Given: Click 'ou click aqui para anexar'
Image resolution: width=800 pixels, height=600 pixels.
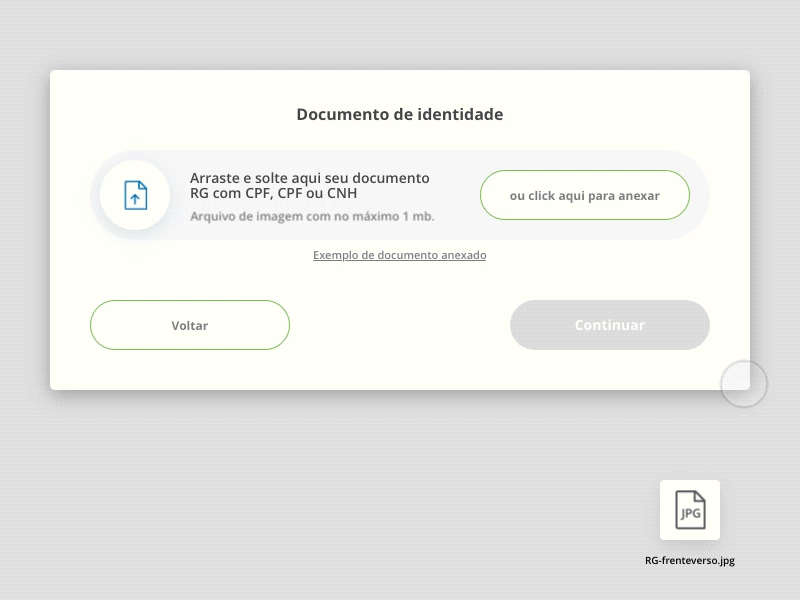Looking at the screenshot, I should pos(584,195).
